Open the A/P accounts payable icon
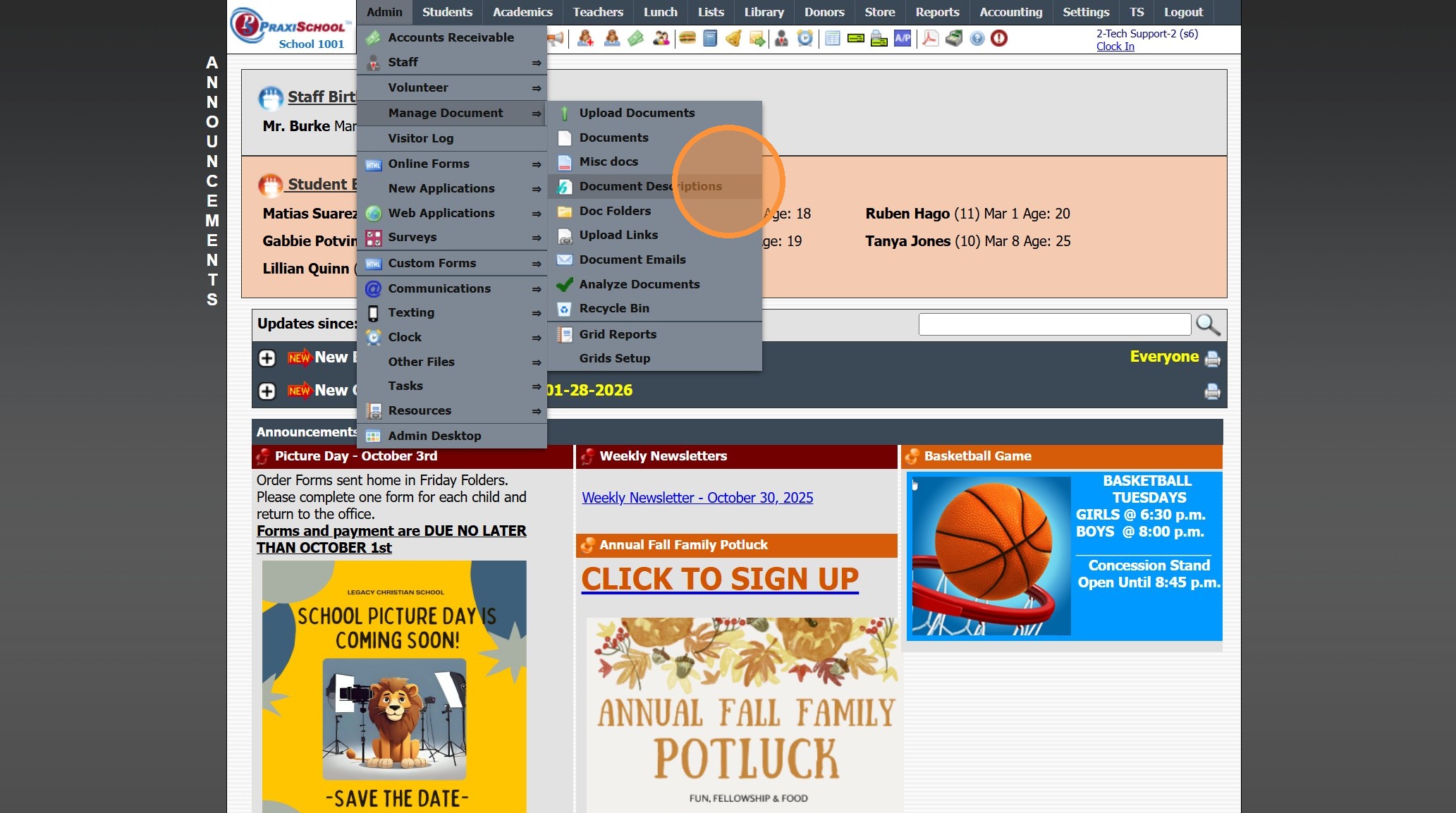 coord(903,38)
